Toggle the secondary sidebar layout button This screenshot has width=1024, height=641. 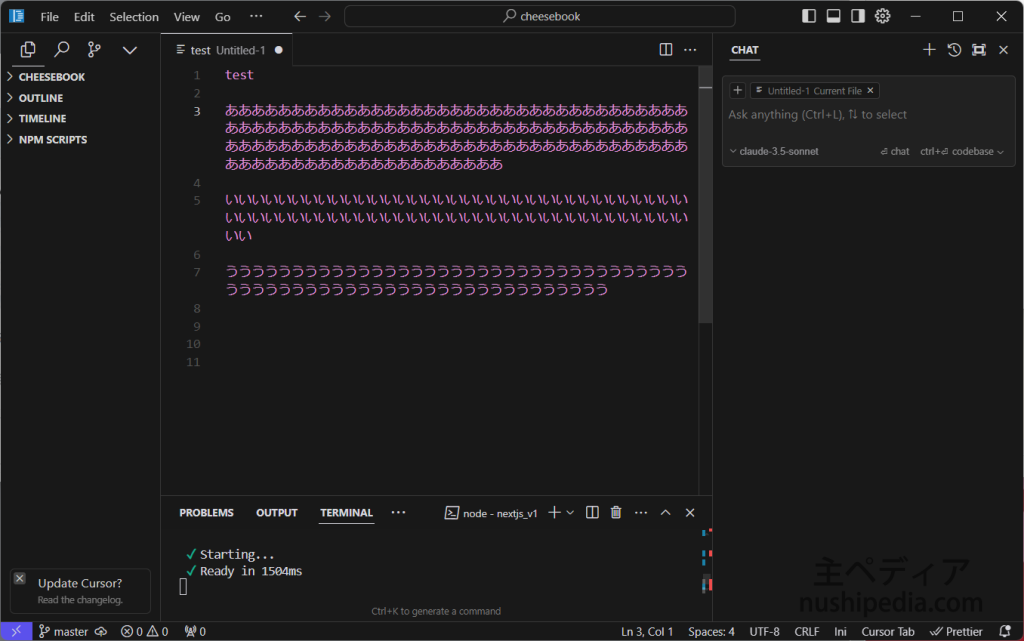point(858,16)
